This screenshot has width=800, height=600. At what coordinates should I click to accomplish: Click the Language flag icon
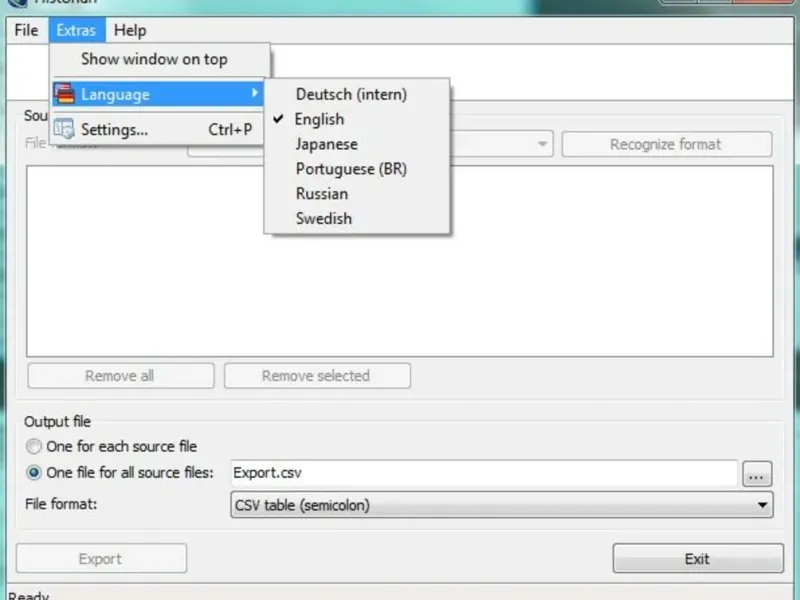click(65, 94)
